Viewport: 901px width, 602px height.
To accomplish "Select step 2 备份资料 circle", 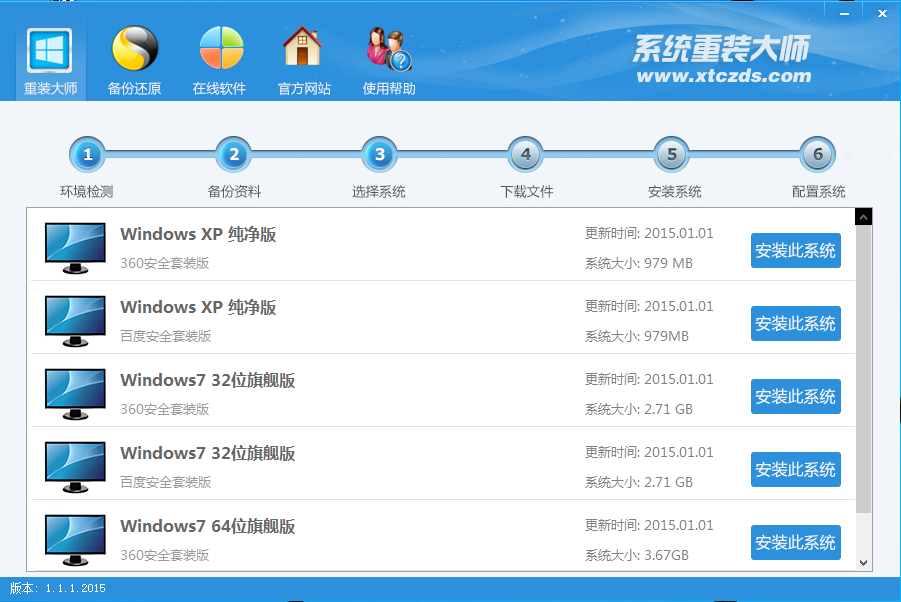I will click(233, 155).
